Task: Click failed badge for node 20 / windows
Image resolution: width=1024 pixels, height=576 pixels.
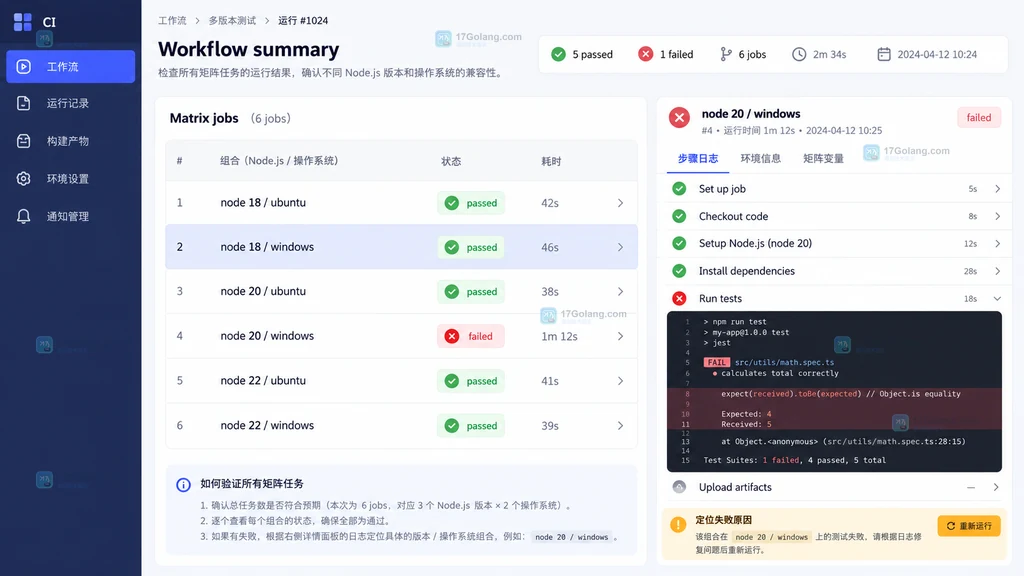Action: tap(471, 336)
